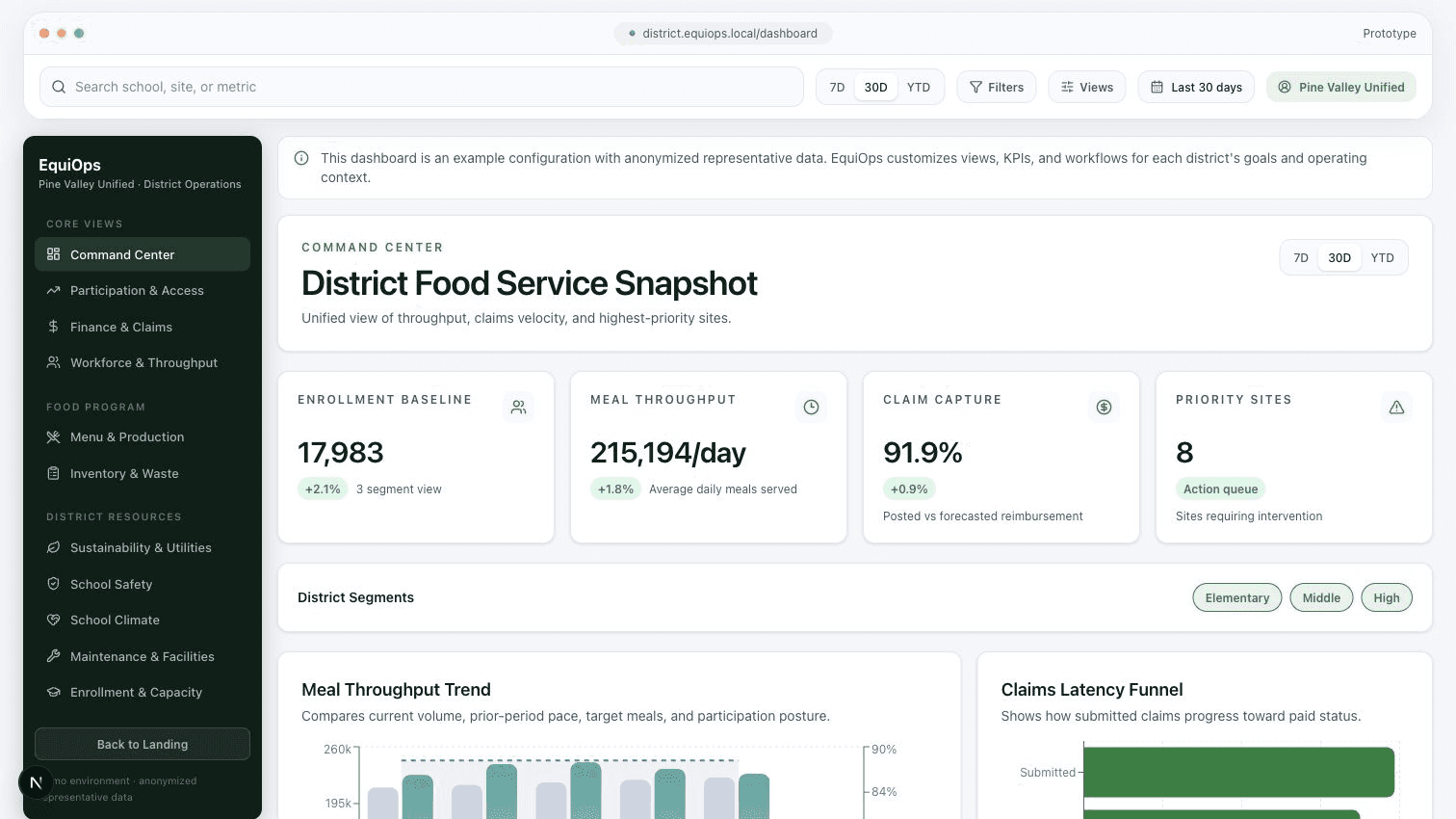Viewport: 1456px width, 819px height.
Task: Click the Action queue badge
Action: tap(1220, 489)
